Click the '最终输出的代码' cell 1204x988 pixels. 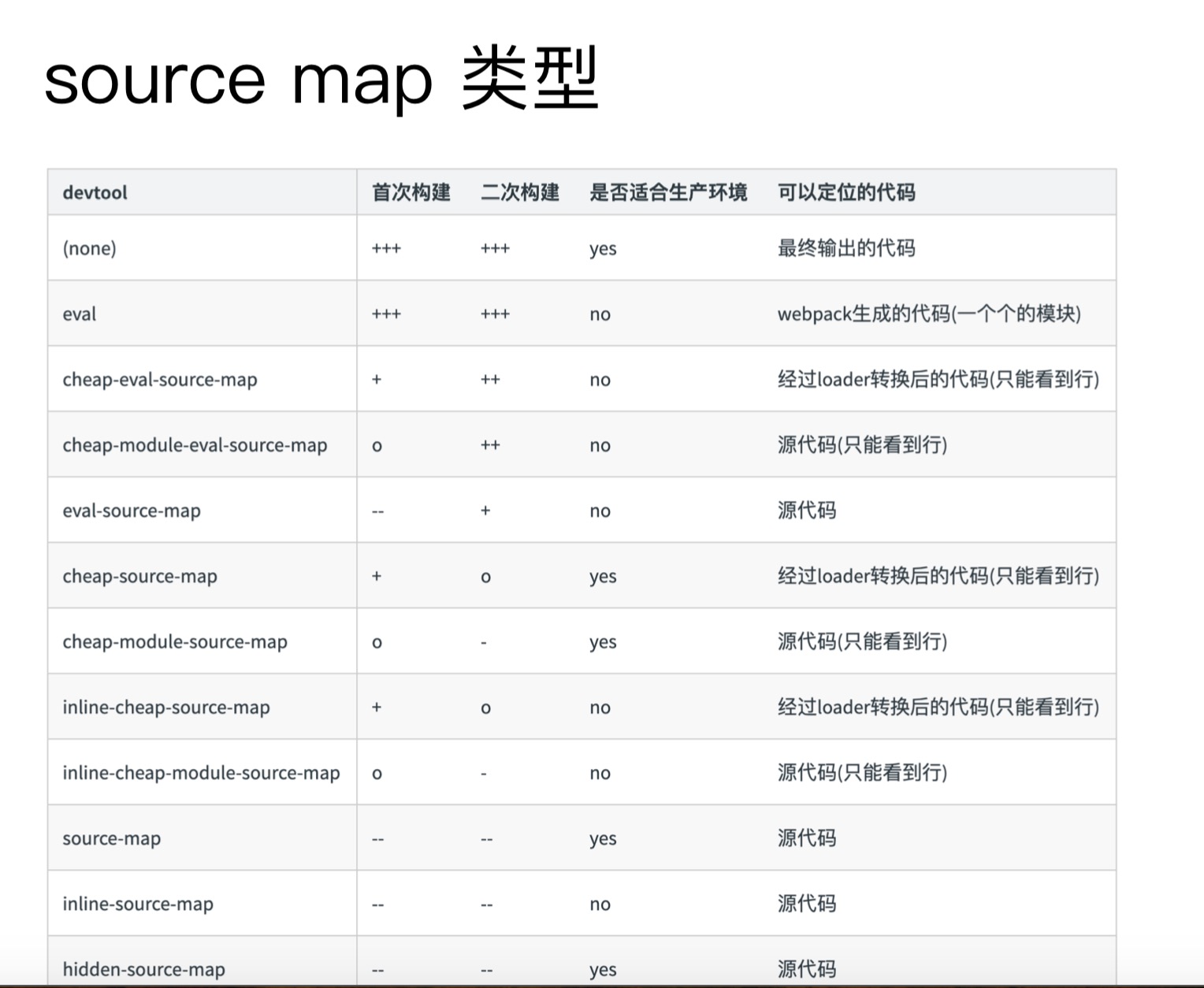[x=845, y=248]
